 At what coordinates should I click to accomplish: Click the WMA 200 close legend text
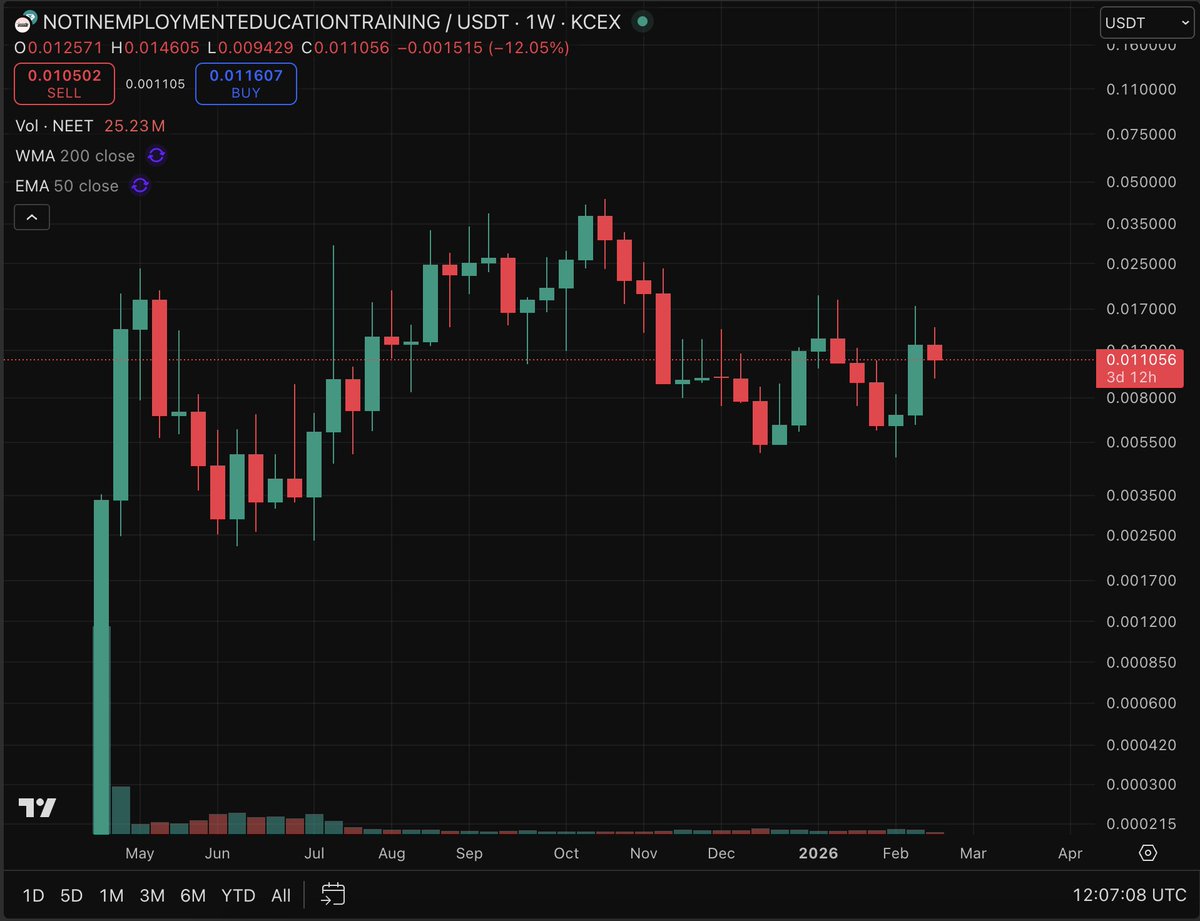click(x=75, y=156)
